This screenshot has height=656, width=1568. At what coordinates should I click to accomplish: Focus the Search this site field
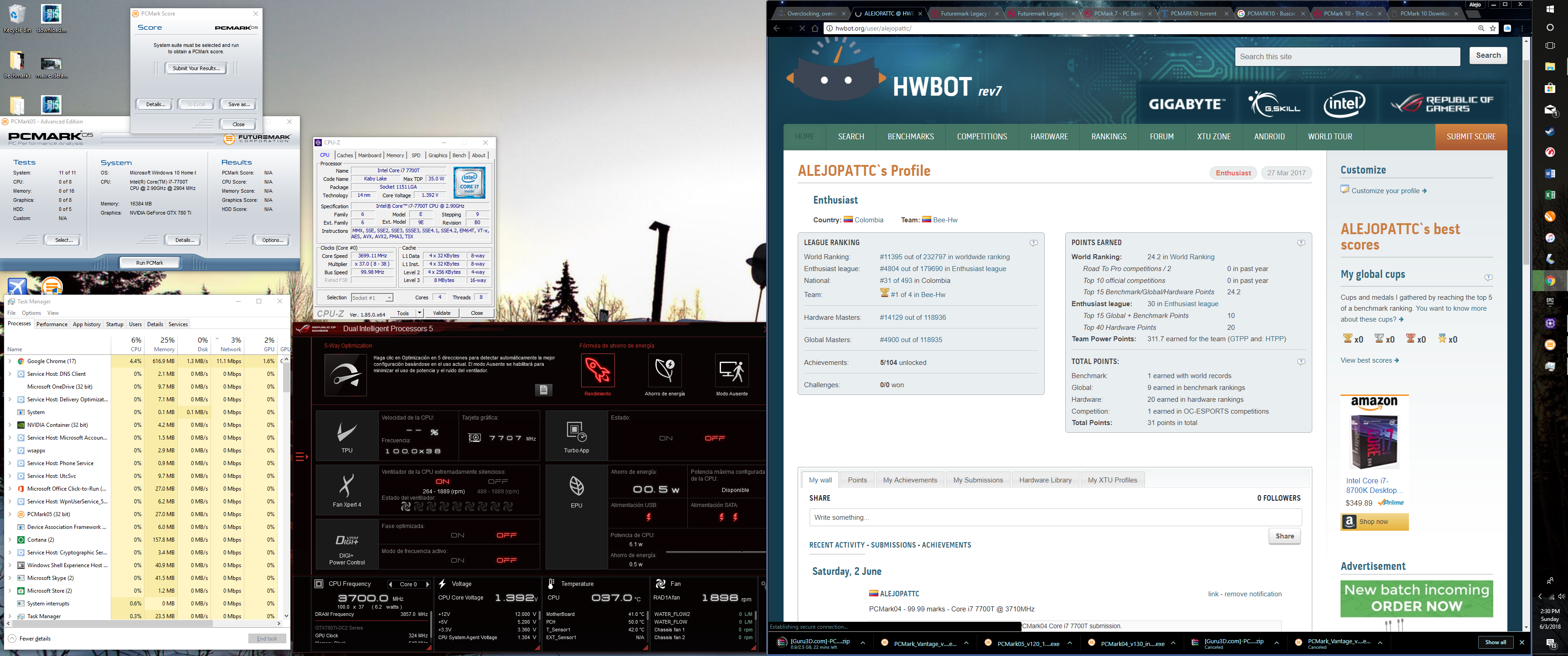[1347, 56]
